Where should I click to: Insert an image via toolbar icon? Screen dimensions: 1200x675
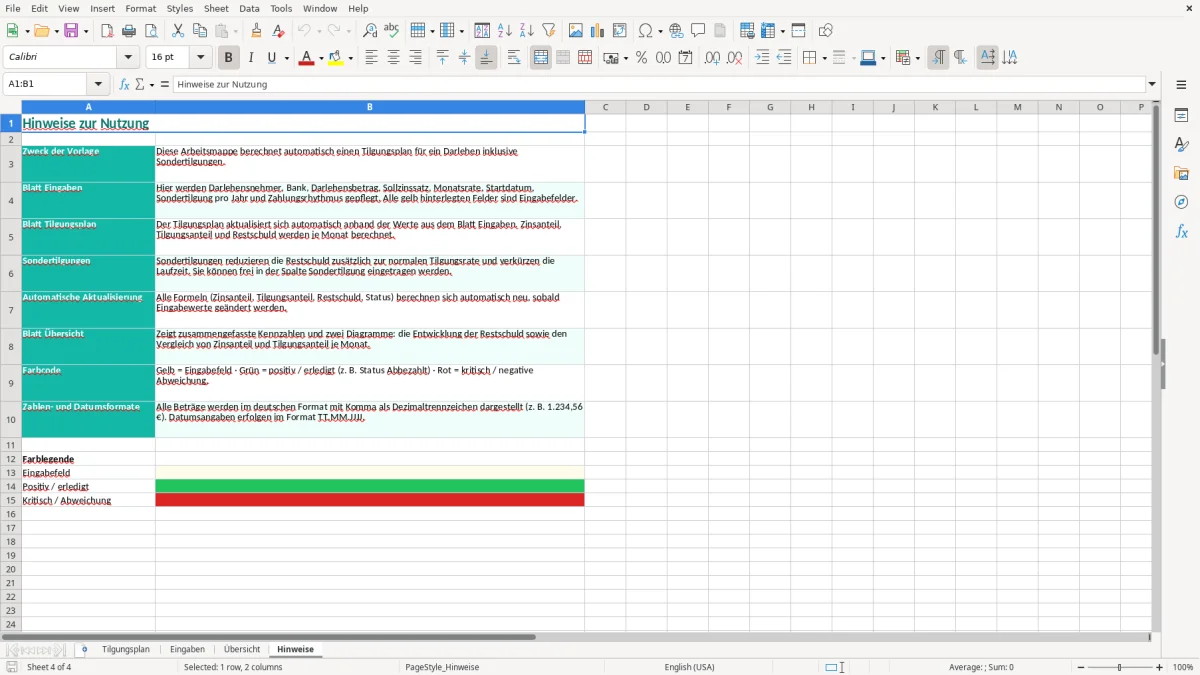576,31
